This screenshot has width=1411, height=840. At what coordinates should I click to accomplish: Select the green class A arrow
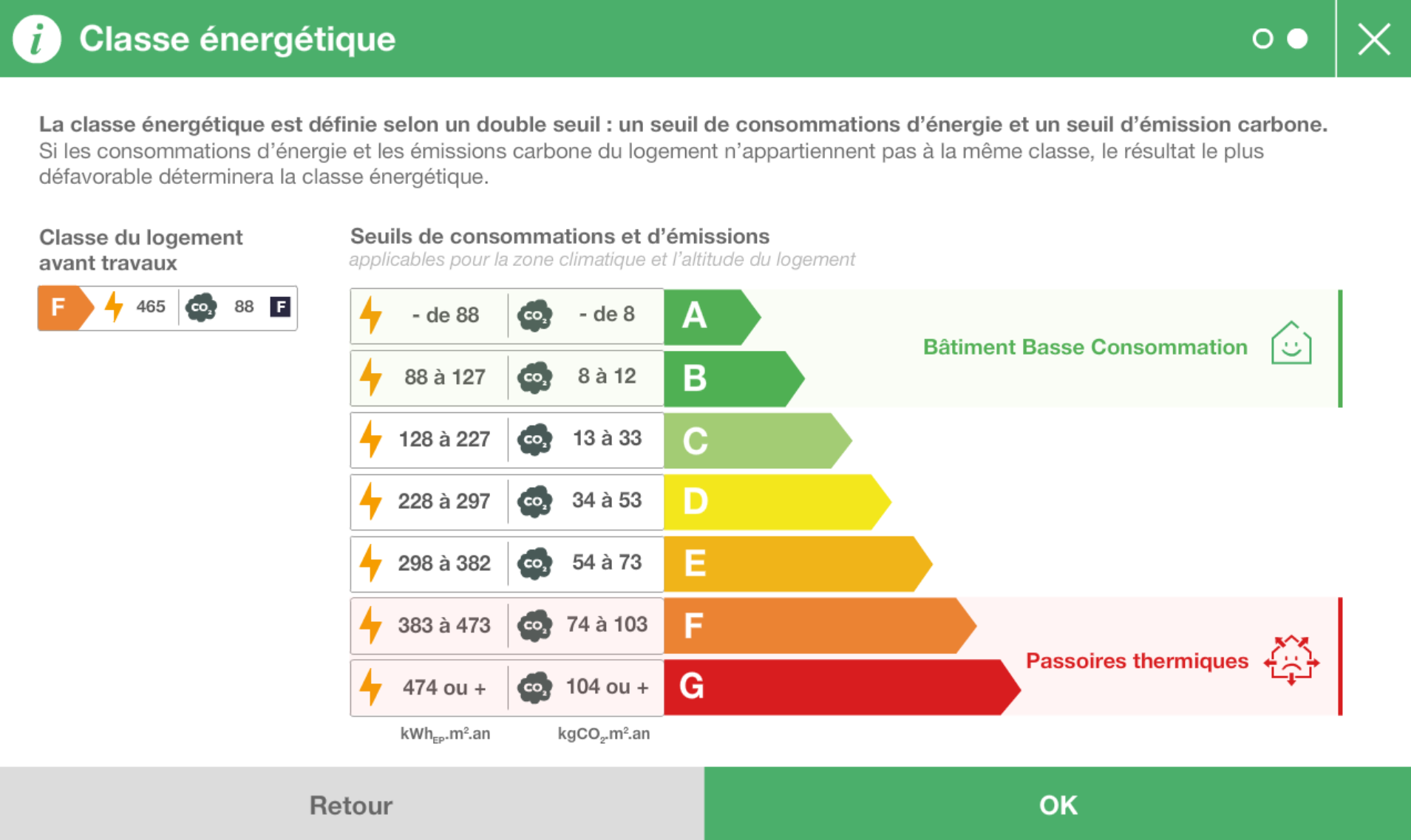(712, 316)
